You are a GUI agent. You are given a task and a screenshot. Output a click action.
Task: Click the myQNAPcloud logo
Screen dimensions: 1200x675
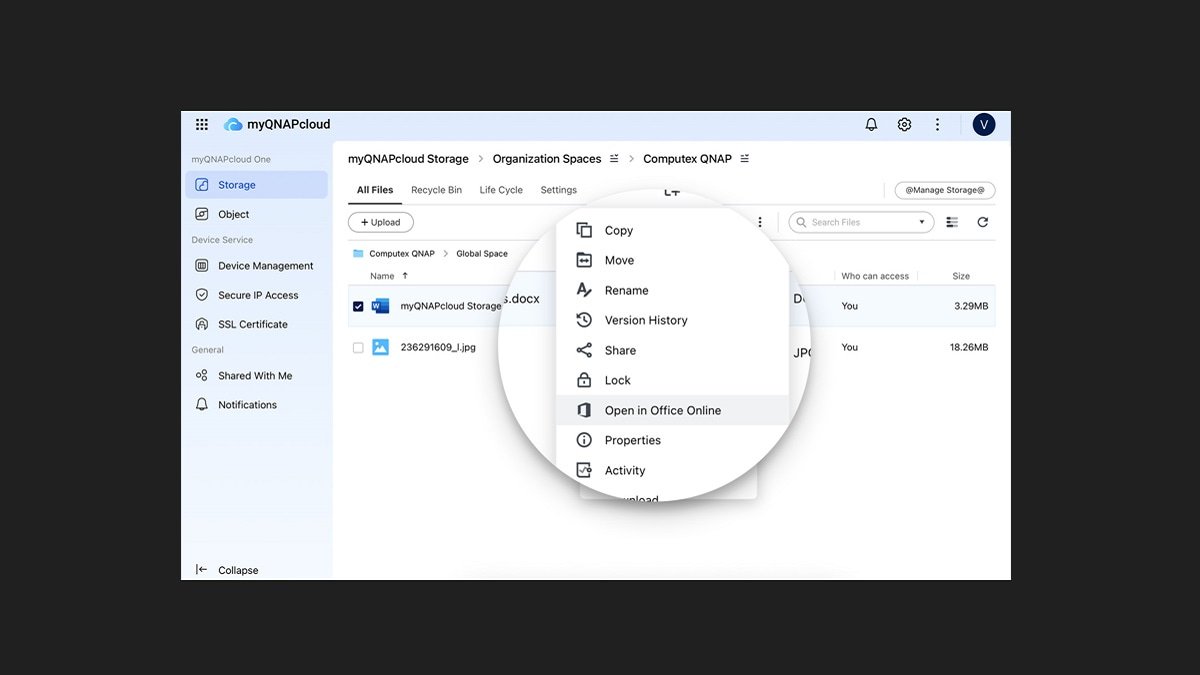(277, 125)
